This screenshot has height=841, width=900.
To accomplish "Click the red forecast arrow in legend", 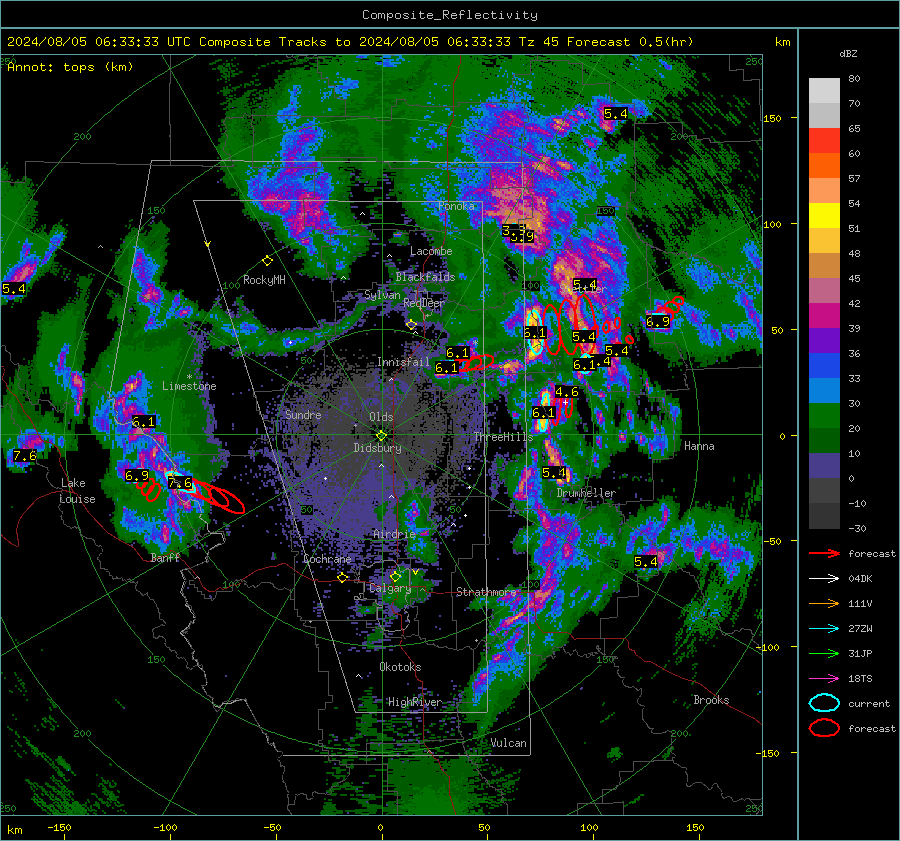I will [824, 553].
